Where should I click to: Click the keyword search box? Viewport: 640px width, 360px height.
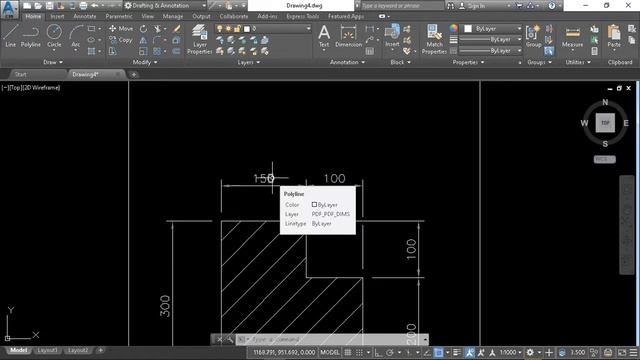click(402, 6)
